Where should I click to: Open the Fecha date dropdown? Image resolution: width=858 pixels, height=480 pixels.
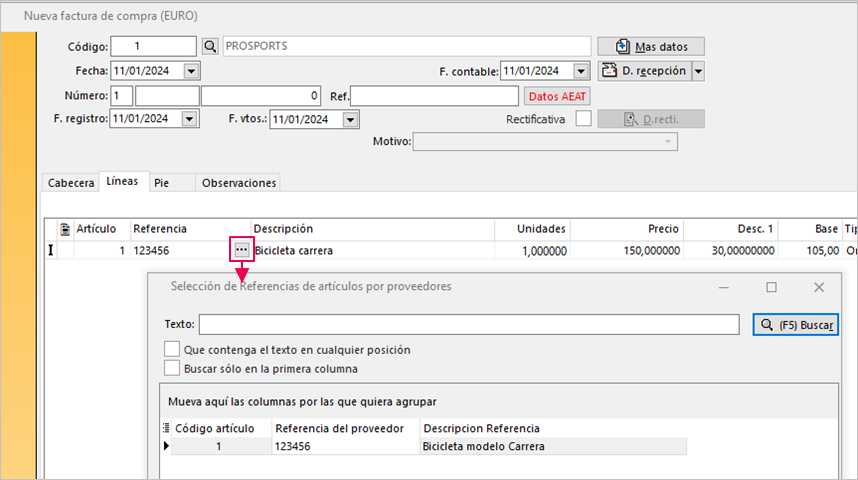(x=191, y=71)
